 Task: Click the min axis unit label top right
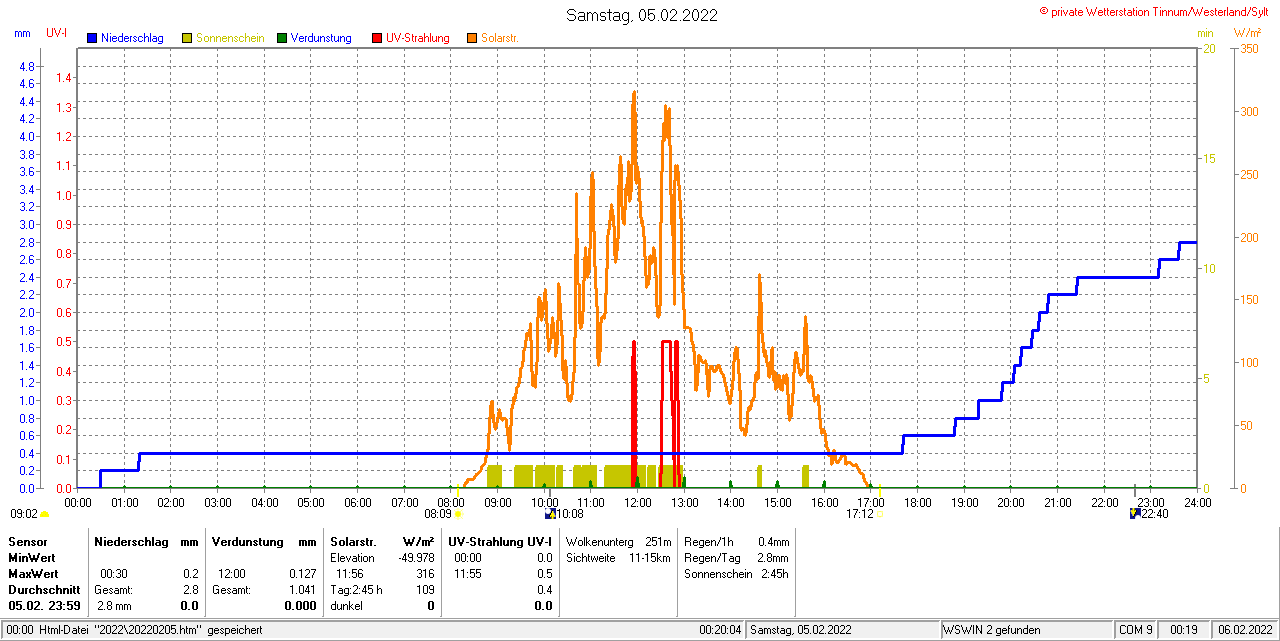(x=1205, y=33)
